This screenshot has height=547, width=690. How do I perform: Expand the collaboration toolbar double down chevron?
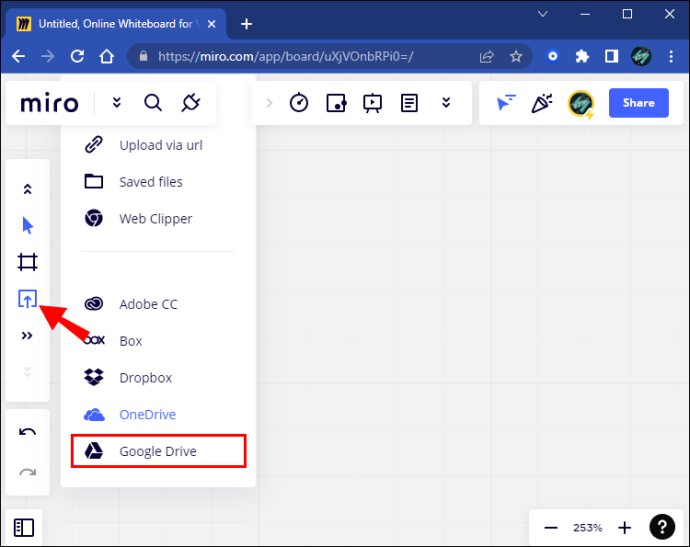(446, 103)
